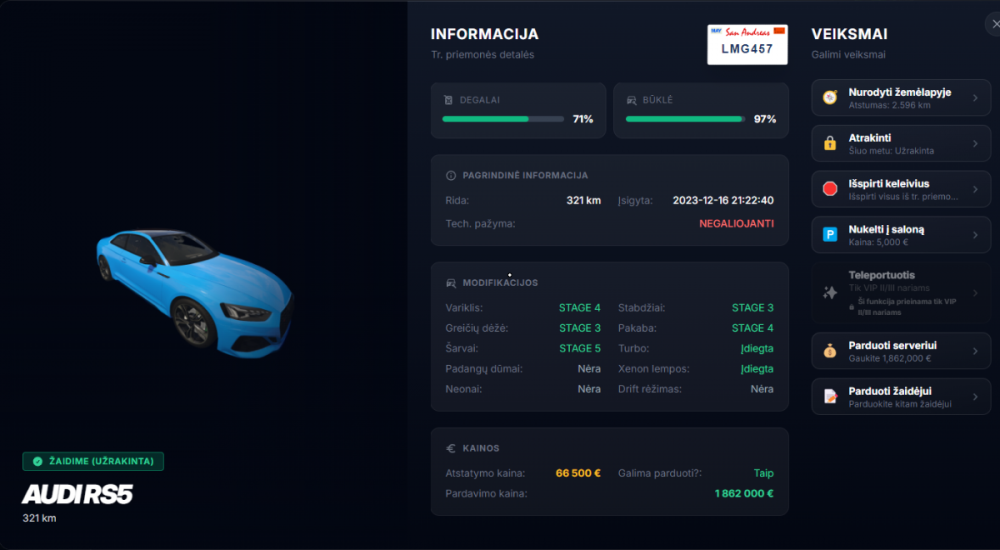Click the San Andreas LMG457 license plate
Image resolution: width=1000 pixels, height=550 pixels.
coord(747,45)
